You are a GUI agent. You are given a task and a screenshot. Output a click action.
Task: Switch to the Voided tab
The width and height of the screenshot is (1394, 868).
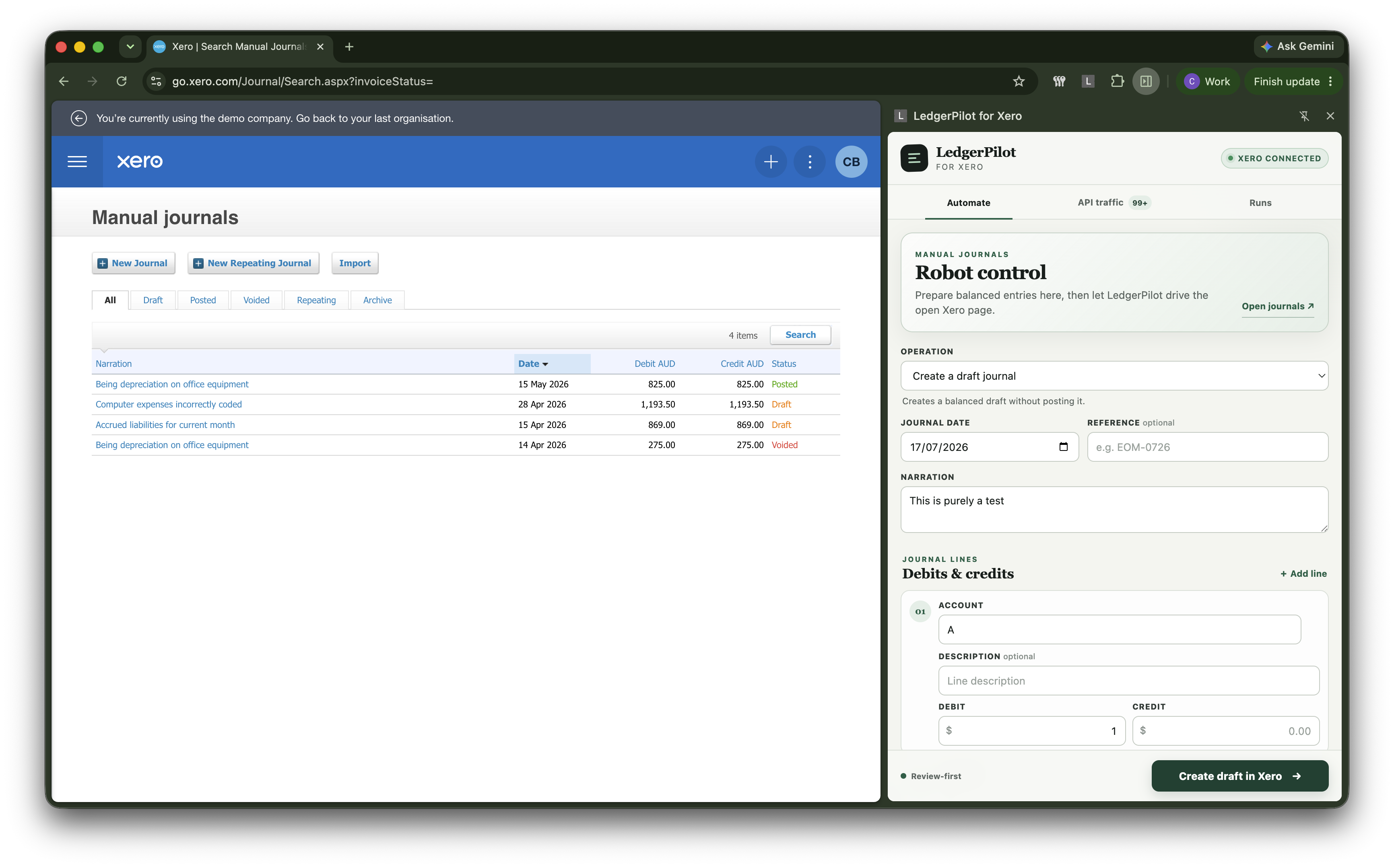tap(256, 300)
